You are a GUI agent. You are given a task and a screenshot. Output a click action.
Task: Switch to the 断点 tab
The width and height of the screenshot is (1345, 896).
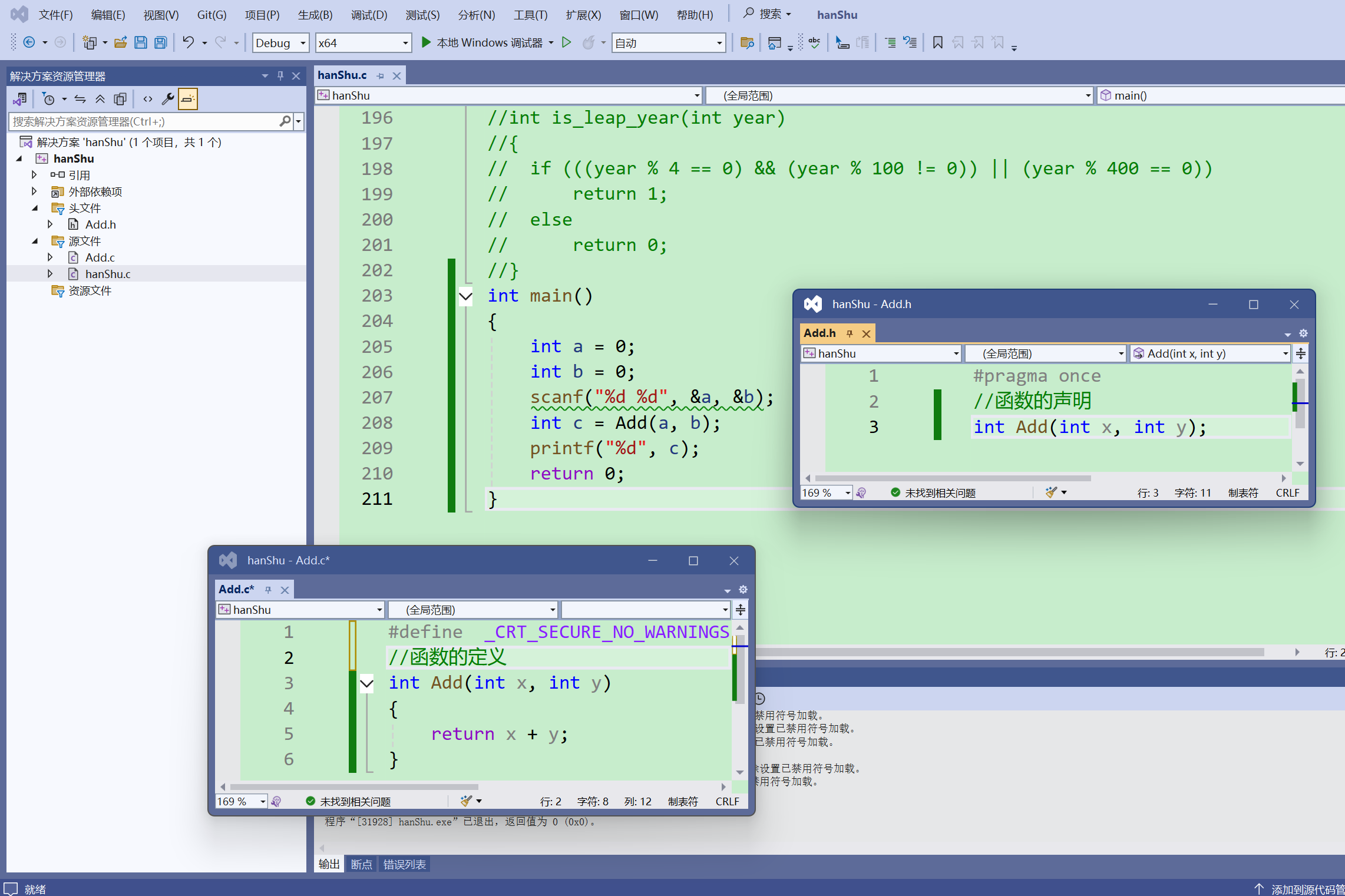pos(361,864)
